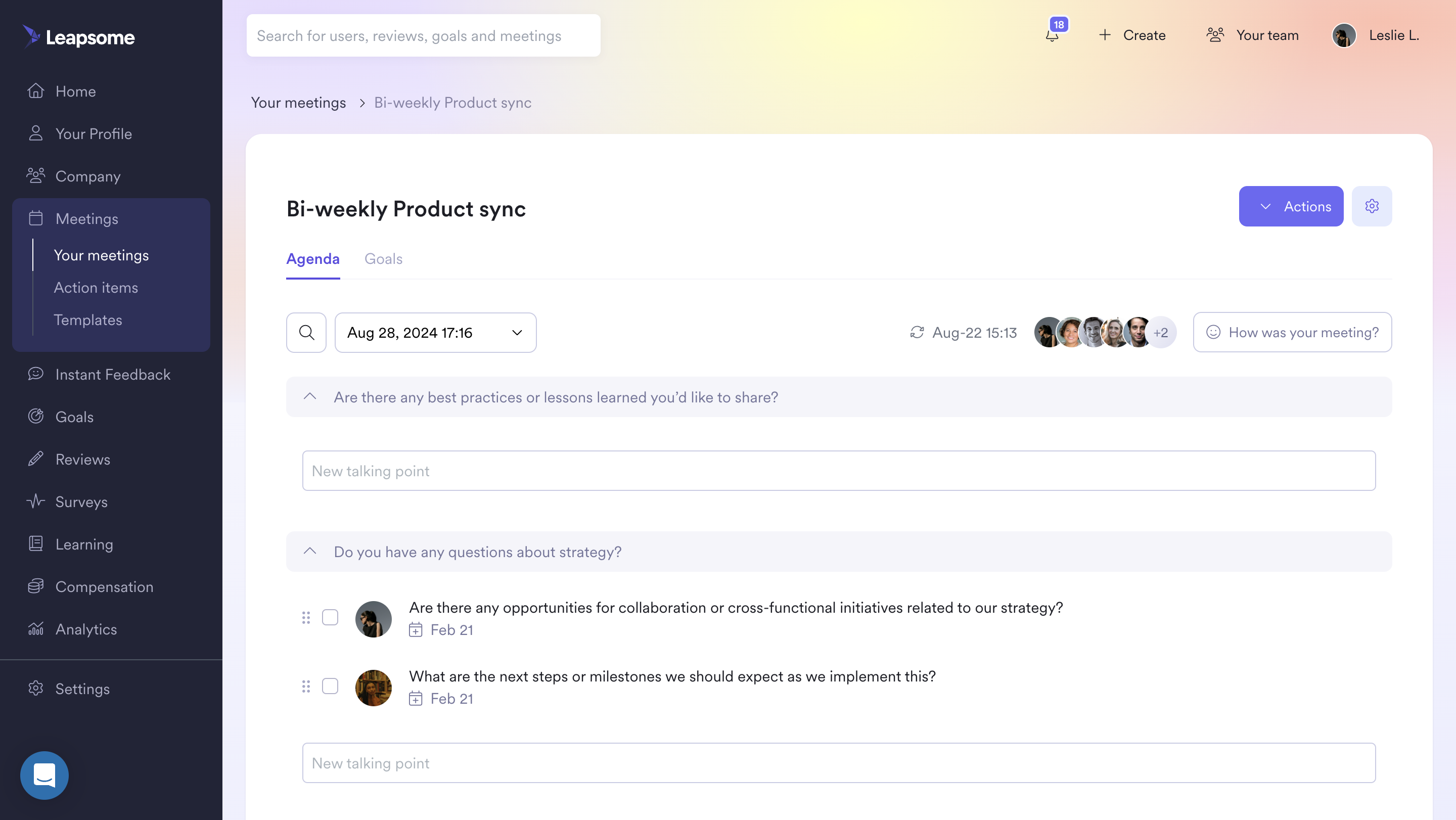Click drag handle of collaboration talking point
The width and height of the screenshot is (1456, 820).
(x=306, y=618)
